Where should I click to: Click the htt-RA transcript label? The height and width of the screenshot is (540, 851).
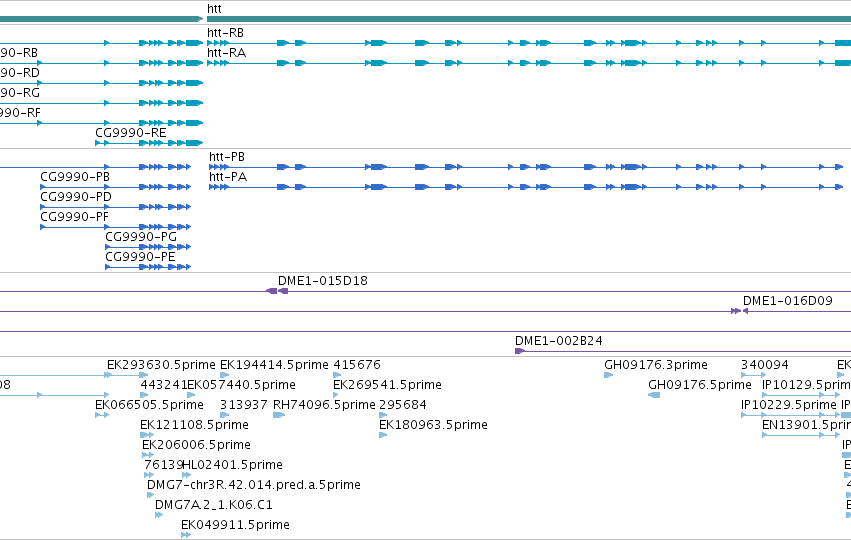[x=226, y=53]
